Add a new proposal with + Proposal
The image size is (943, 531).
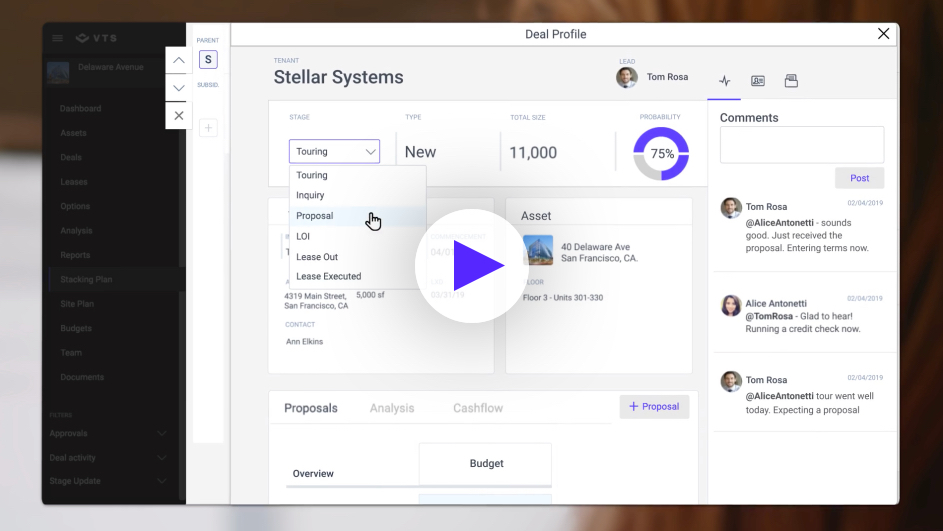654,407
